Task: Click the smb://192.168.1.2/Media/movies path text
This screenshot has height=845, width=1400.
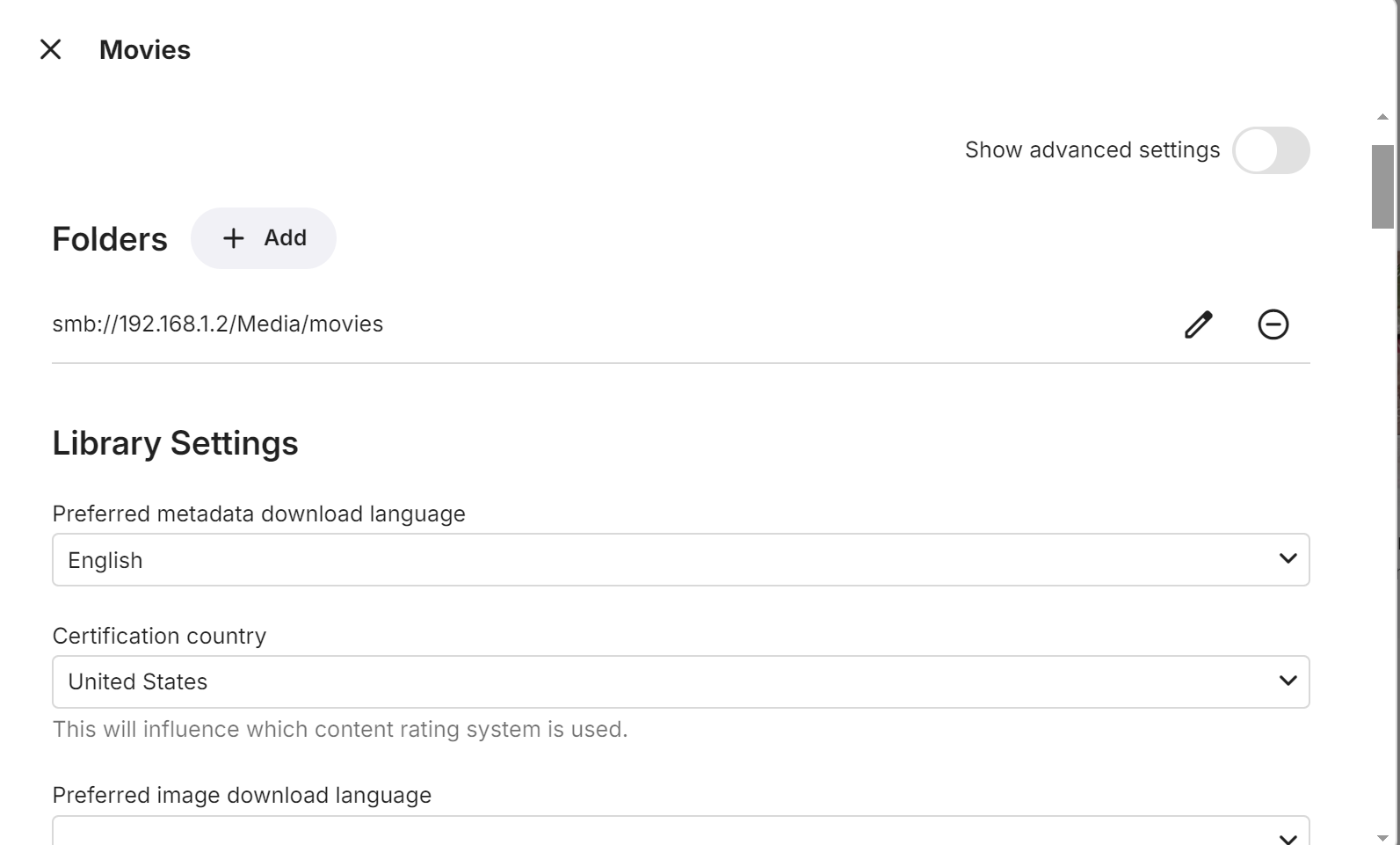Action: point(218,324)
